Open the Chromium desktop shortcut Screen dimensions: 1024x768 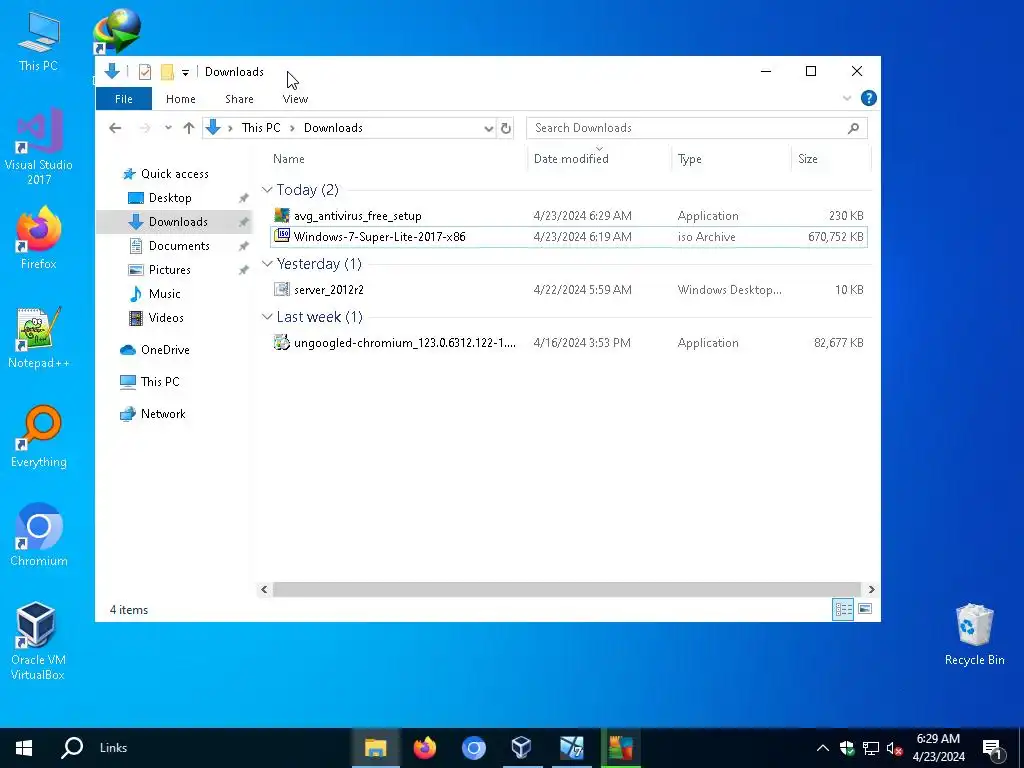pyautogui.click(x=39, y=535)
